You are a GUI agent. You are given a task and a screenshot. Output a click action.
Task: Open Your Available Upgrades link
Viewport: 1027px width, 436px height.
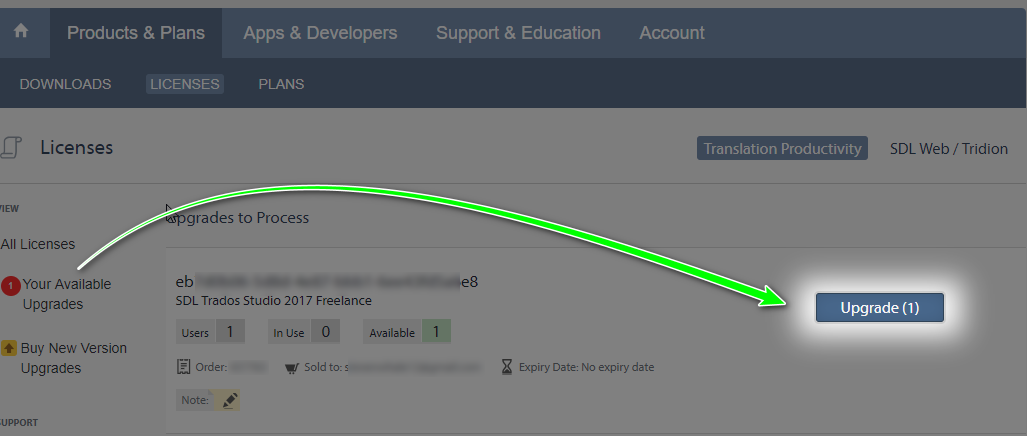coord(66,294)
